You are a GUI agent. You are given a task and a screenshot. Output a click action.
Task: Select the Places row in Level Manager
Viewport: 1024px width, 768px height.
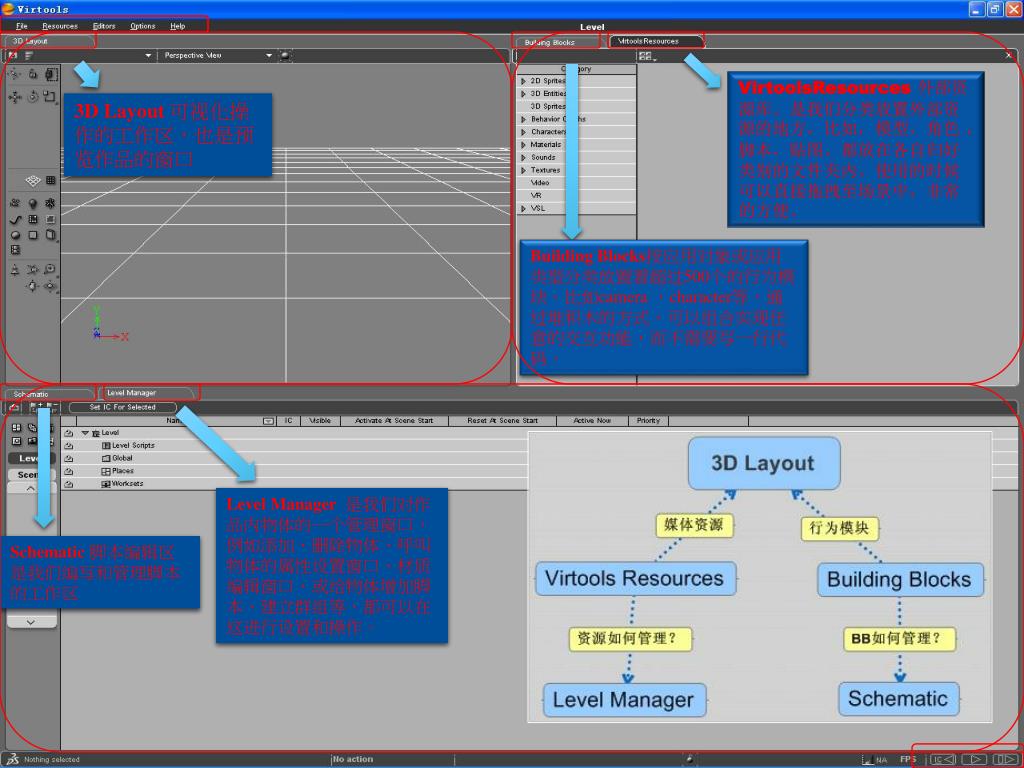coord(118,471)
